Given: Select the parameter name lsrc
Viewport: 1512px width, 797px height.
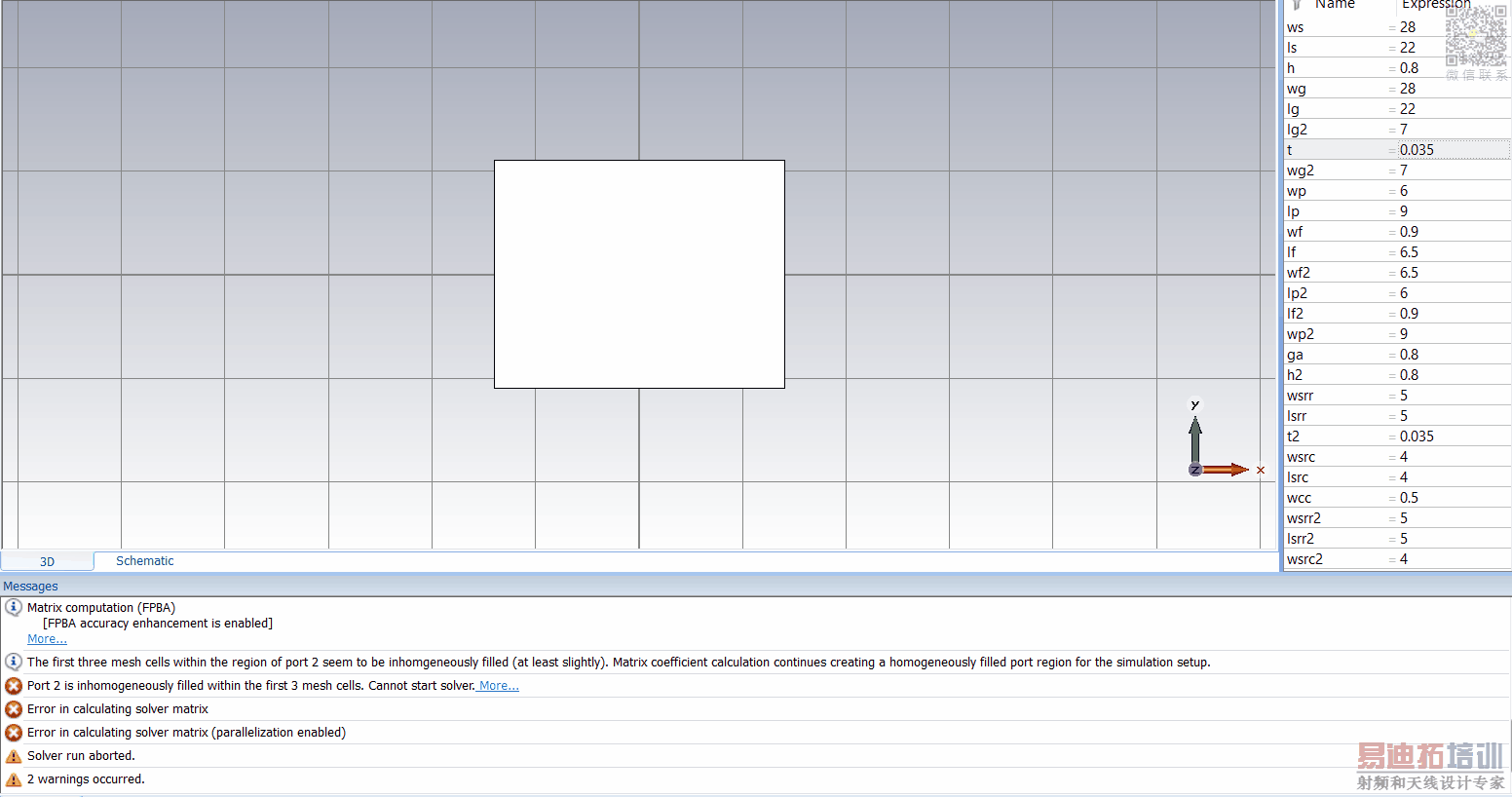Looking at the screenshot, I should (x=1297, y=477).
